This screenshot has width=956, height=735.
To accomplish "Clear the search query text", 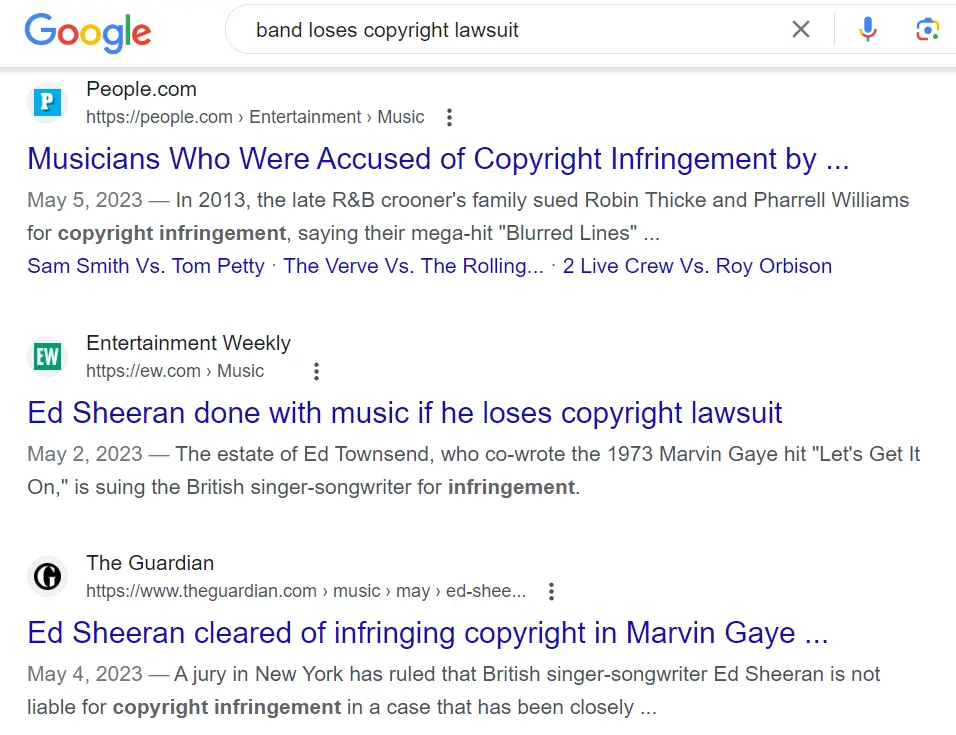I will (801, 30).
